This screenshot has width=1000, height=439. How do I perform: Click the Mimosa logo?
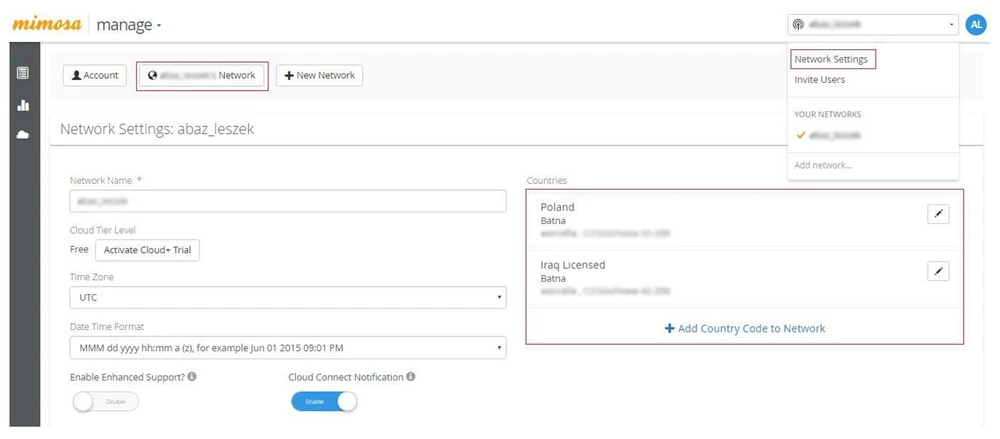(x=46, y=24)
